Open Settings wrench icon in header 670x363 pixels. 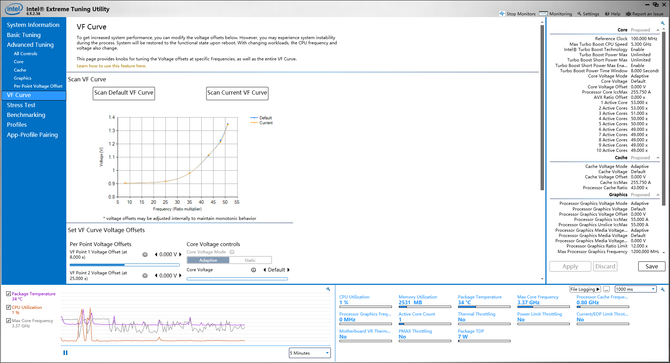coord(579,14)
